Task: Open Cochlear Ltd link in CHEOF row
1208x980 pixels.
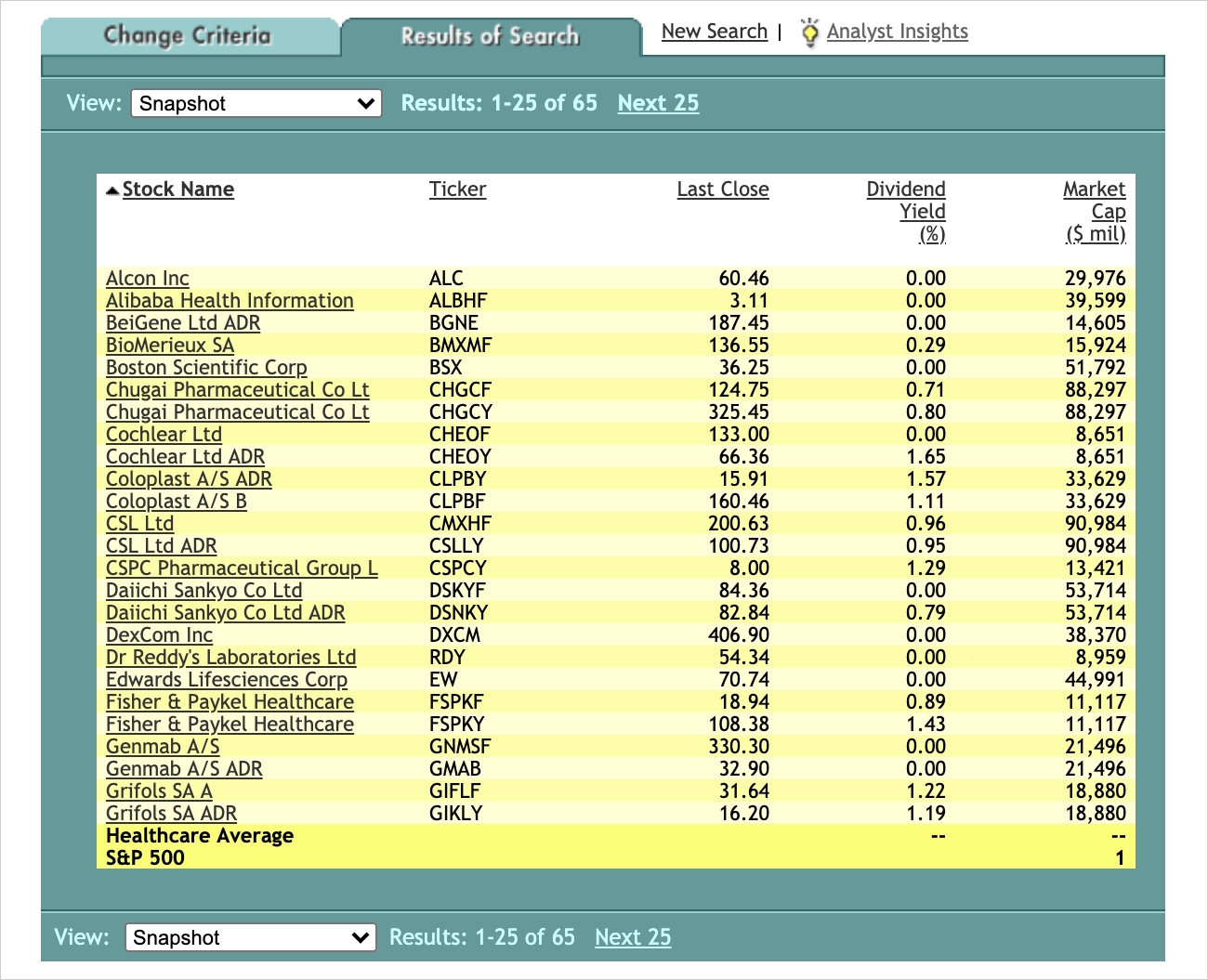Action: tap(164, 435)
